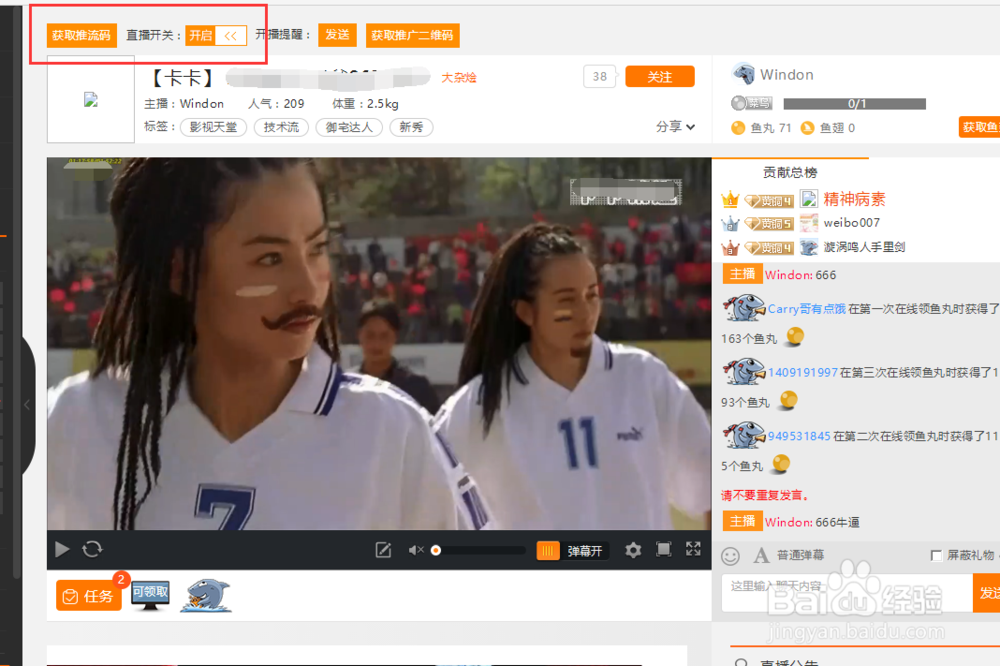The height and width of the screenshot is (666, 1000).
Task: Click the 获取鱼 button in user panel
Action: 980,127
